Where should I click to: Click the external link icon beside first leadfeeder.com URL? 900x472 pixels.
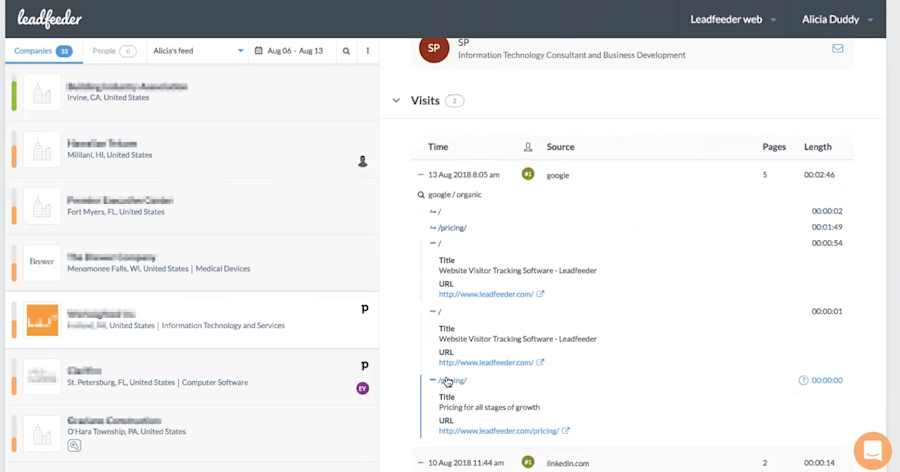pos(540,293)
